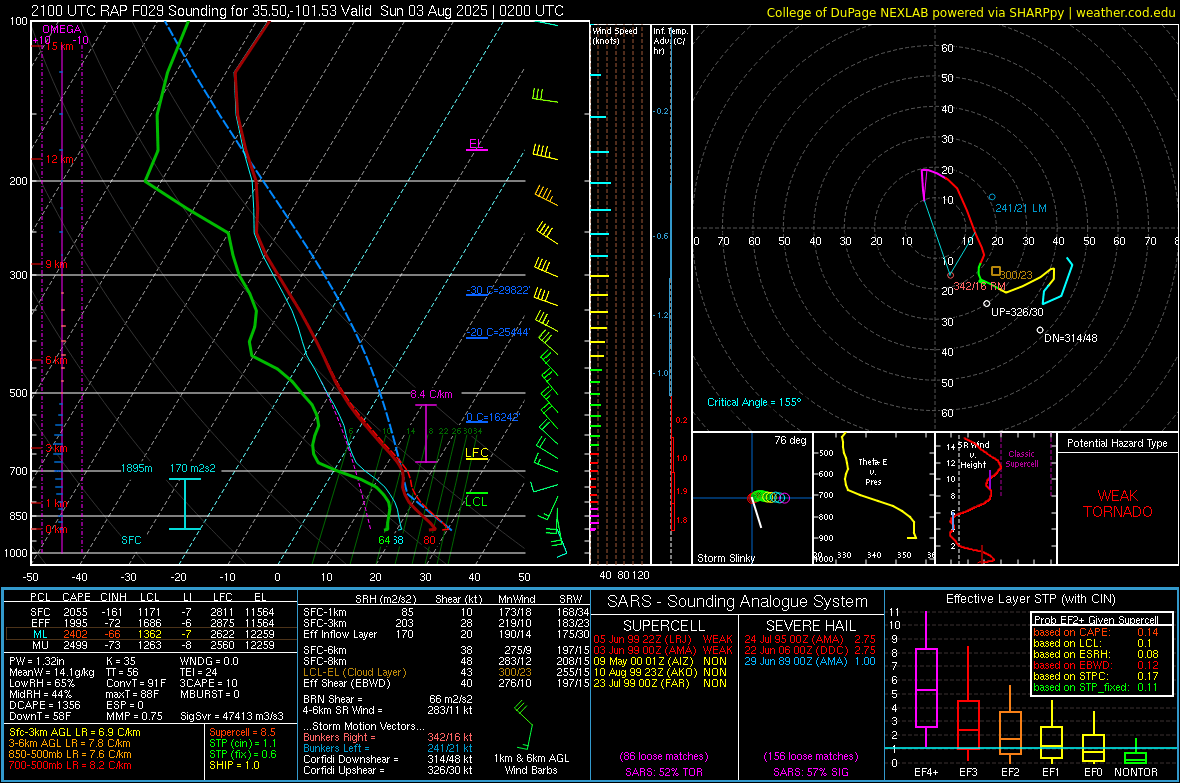The image size is (1180, 783).
Task: Click 'Critical Angle = 155°' text
Action: (x=754, y=402)
